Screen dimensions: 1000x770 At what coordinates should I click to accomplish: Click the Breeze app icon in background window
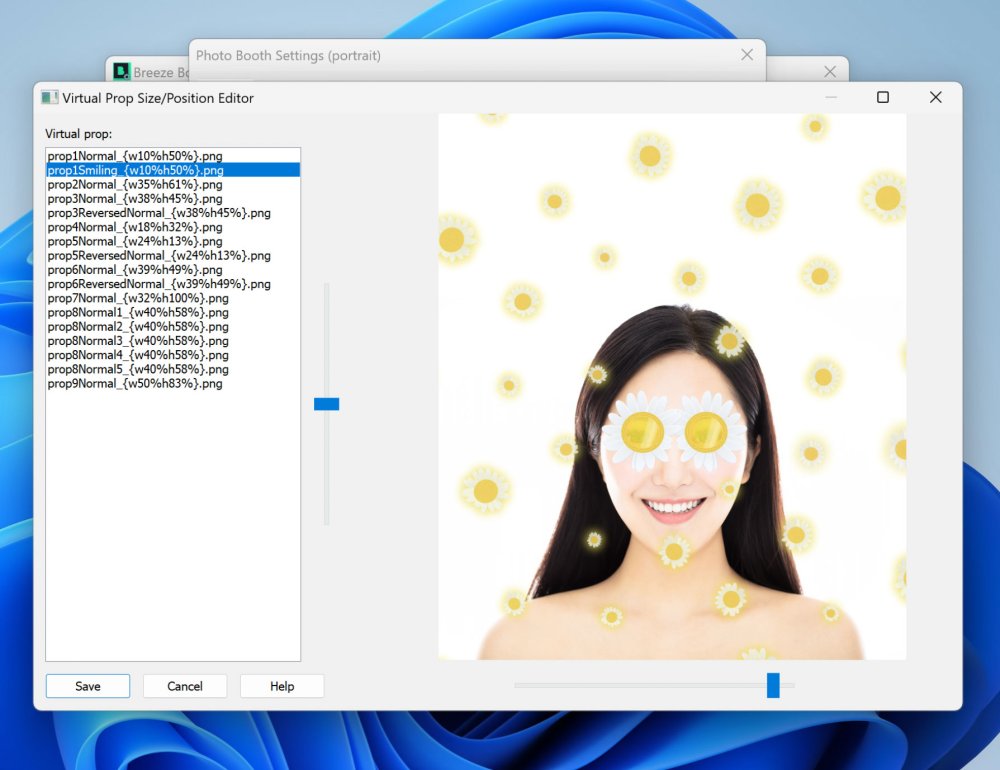(x=122, y=72)
